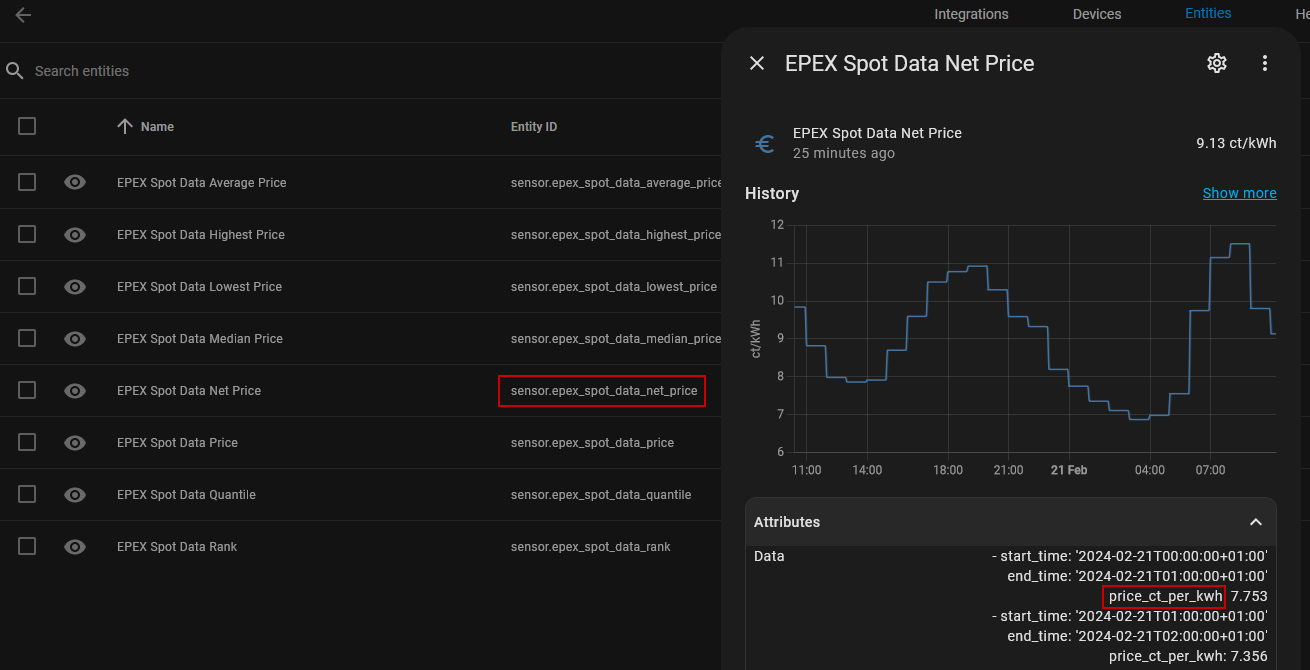The image size is (1310, 670).
Task: Sort by the Entity ID column header
Action: tap(534, 127)
